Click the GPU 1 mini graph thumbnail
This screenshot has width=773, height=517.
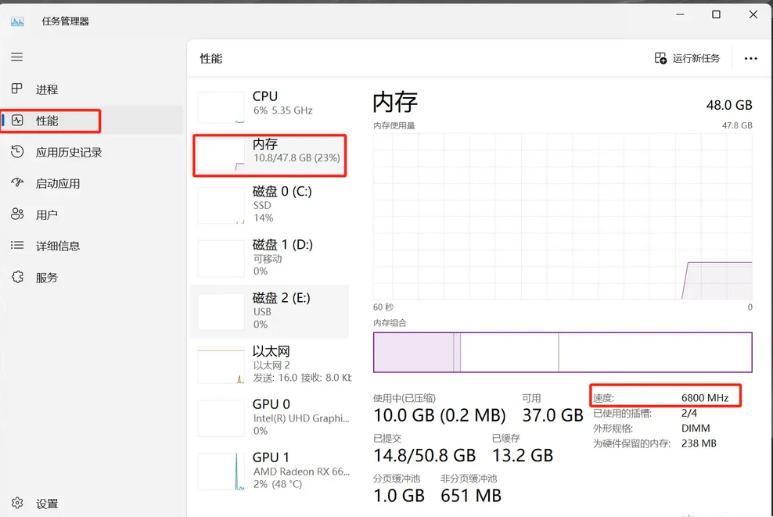click(221, 472)
